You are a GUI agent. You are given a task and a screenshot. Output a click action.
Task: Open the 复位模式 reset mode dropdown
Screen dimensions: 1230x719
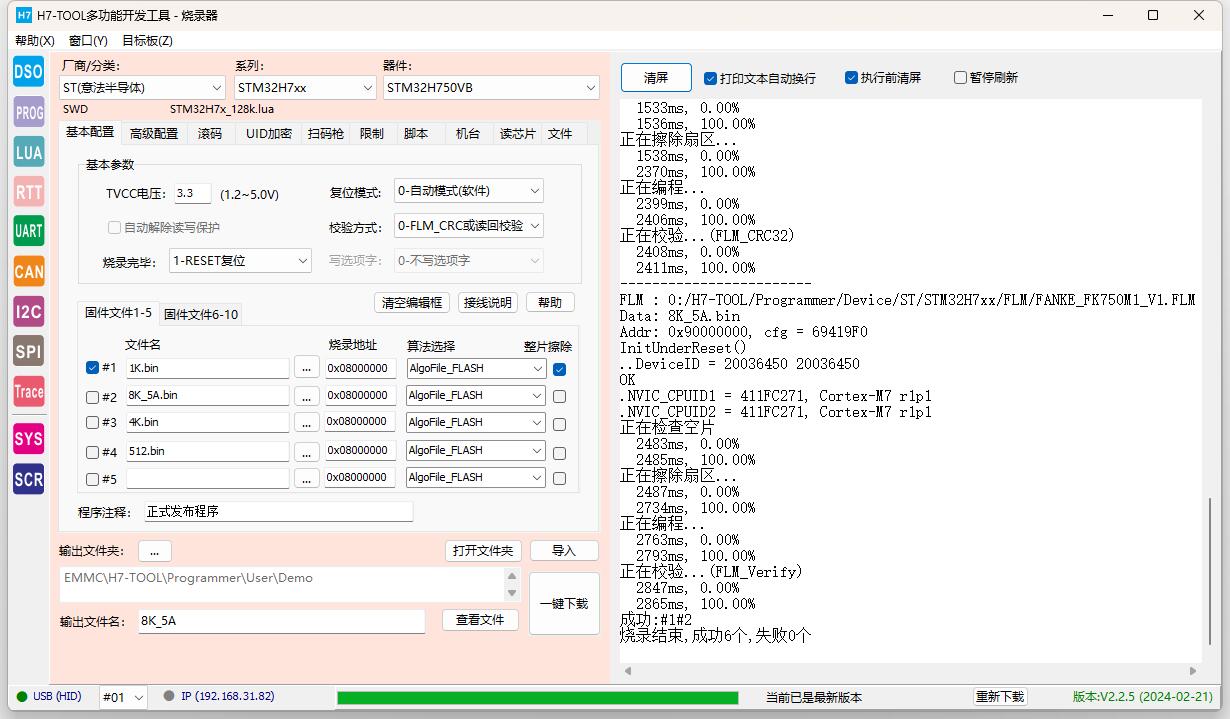coord(469,191)
